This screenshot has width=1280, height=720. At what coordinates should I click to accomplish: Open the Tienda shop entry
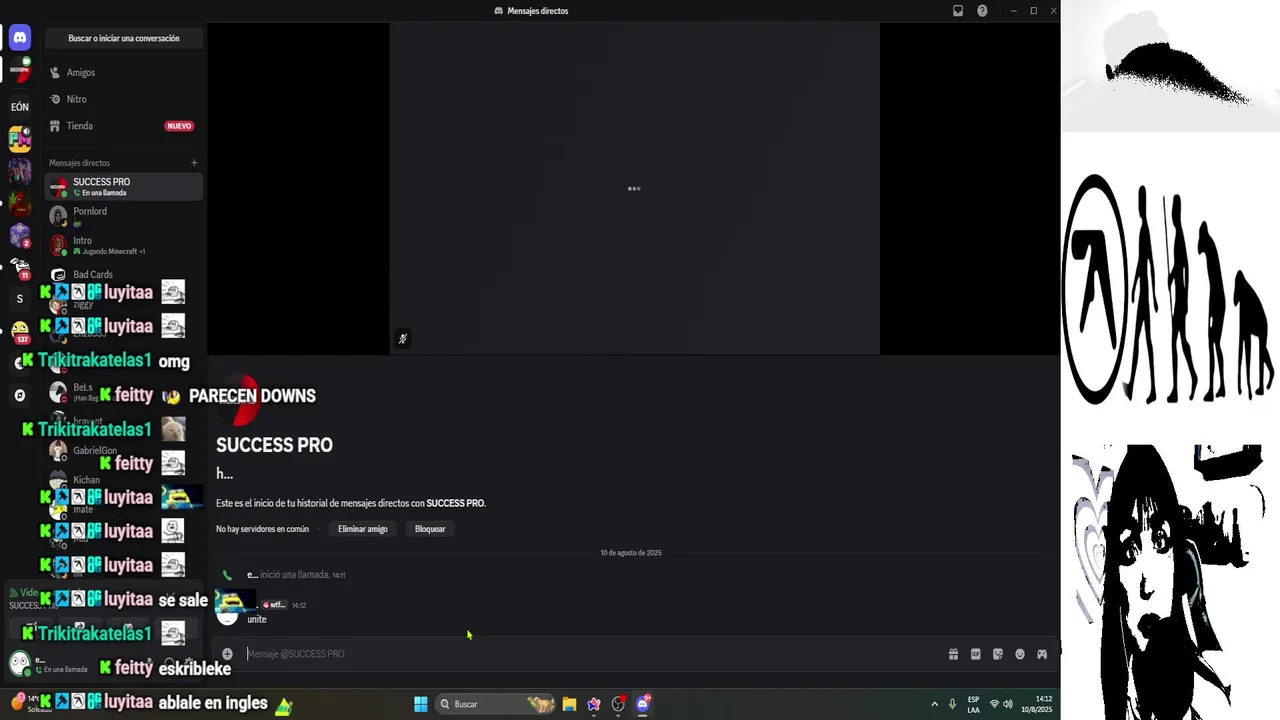(124, 126)
